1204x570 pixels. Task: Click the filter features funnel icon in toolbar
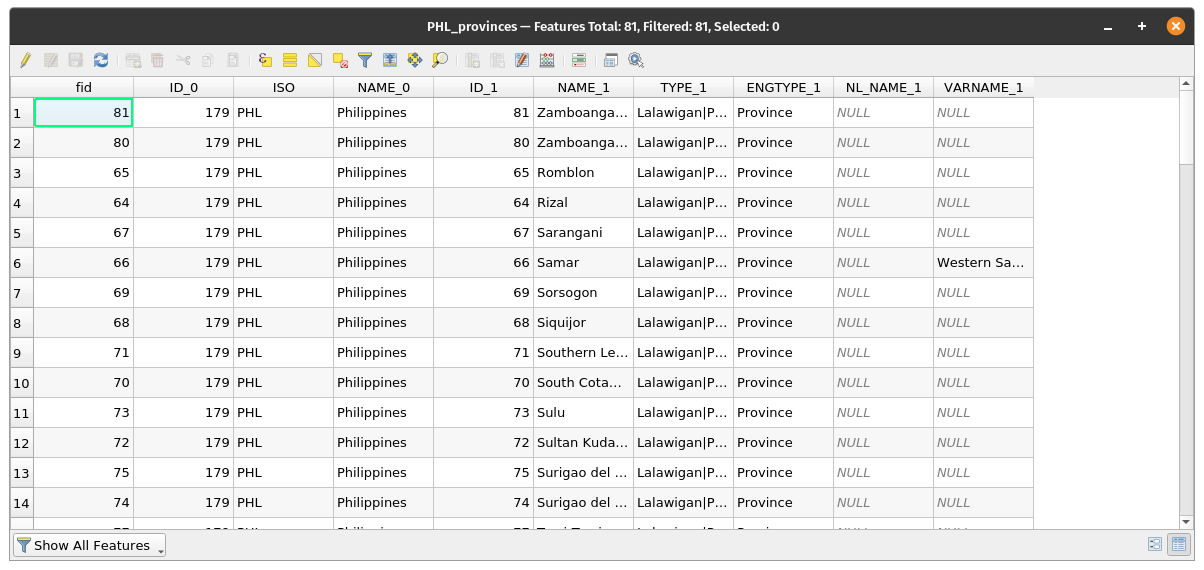point(365,60)
